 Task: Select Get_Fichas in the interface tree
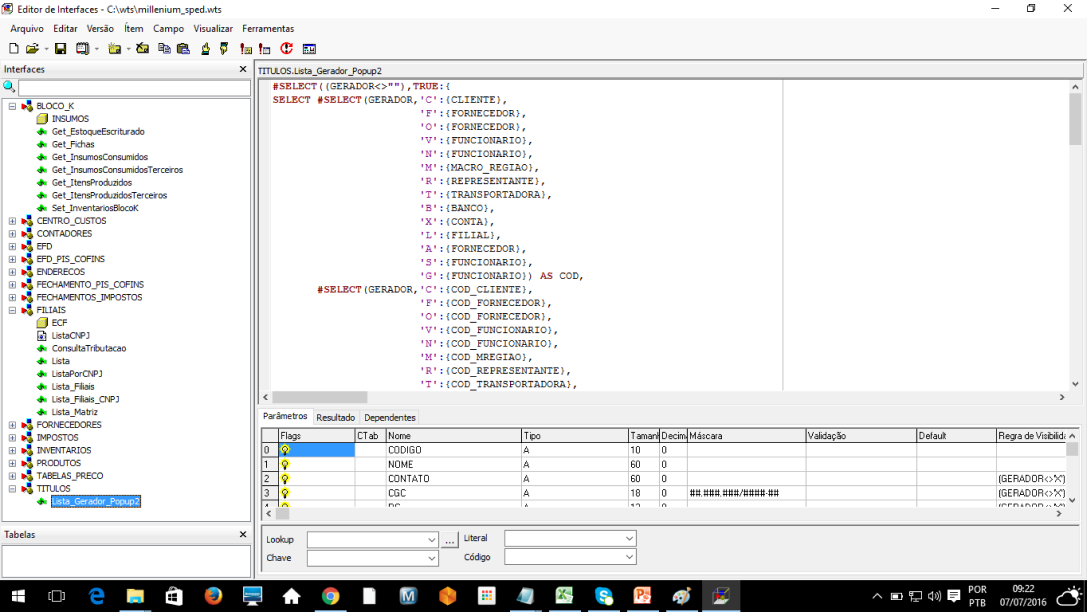pyautogui.click(x=73, y=144)
